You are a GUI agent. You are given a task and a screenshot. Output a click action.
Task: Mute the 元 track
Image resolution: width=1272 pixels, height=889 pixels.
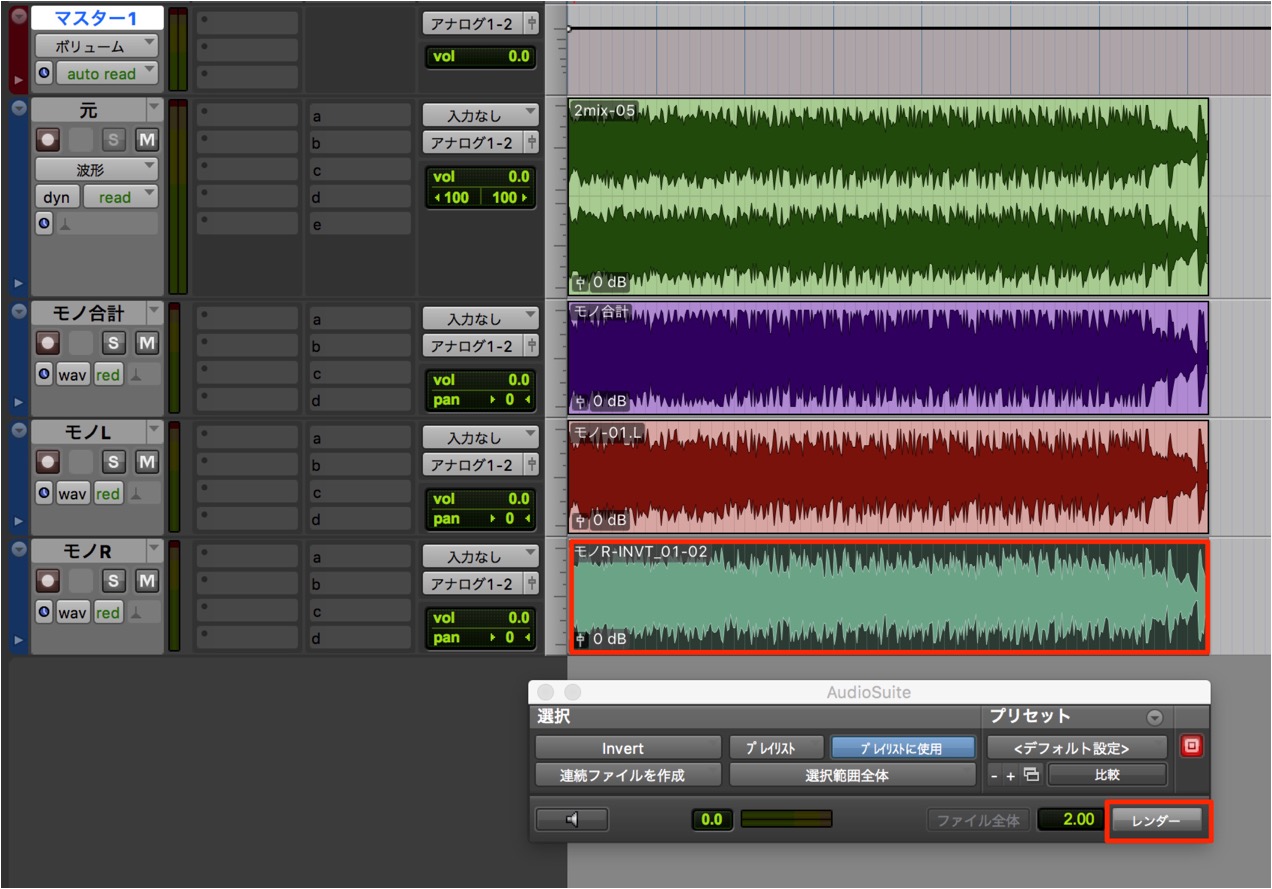click(x=147, y=139)
